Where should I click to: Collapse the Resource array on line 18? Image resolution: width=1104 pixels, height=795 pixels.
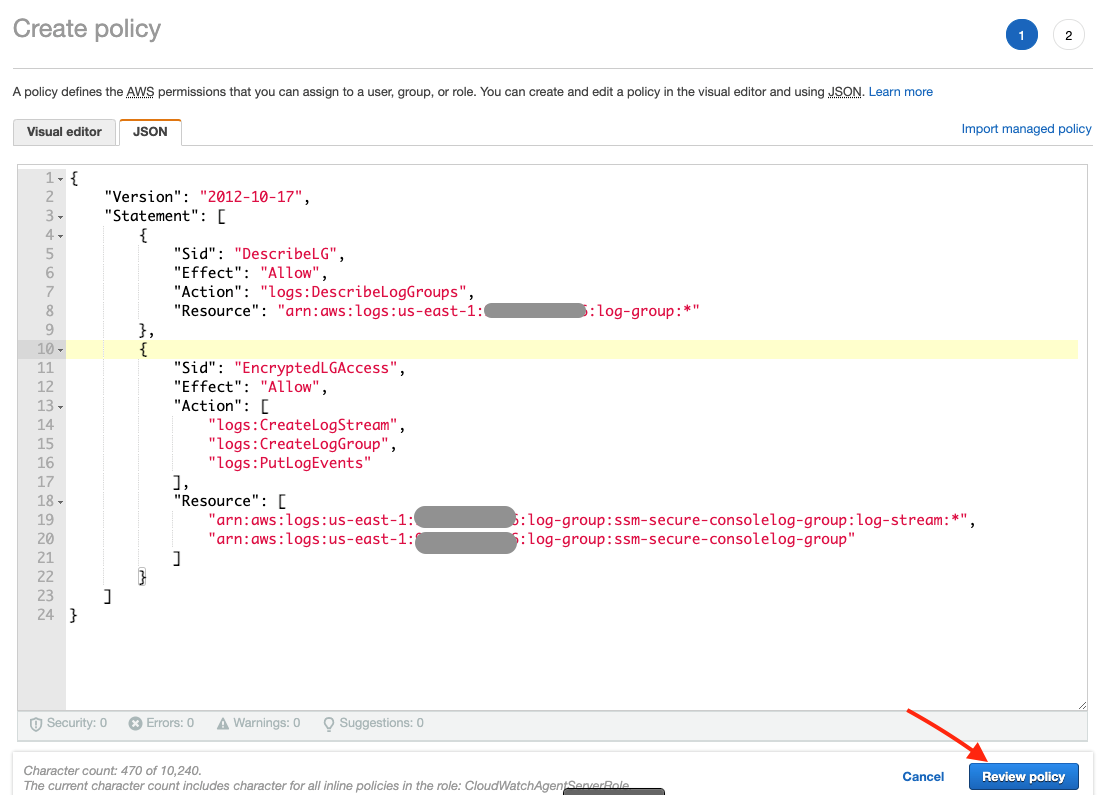(x=58, y=500)
